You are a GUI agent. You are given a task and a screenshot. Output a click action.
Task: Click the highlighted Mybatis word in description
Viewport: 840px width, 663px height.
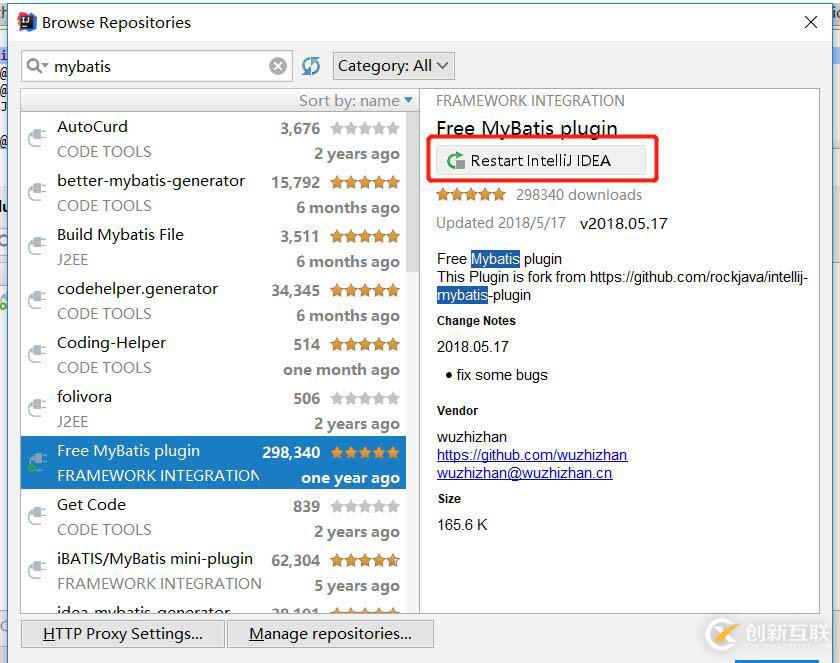click(x=495, y=259)
